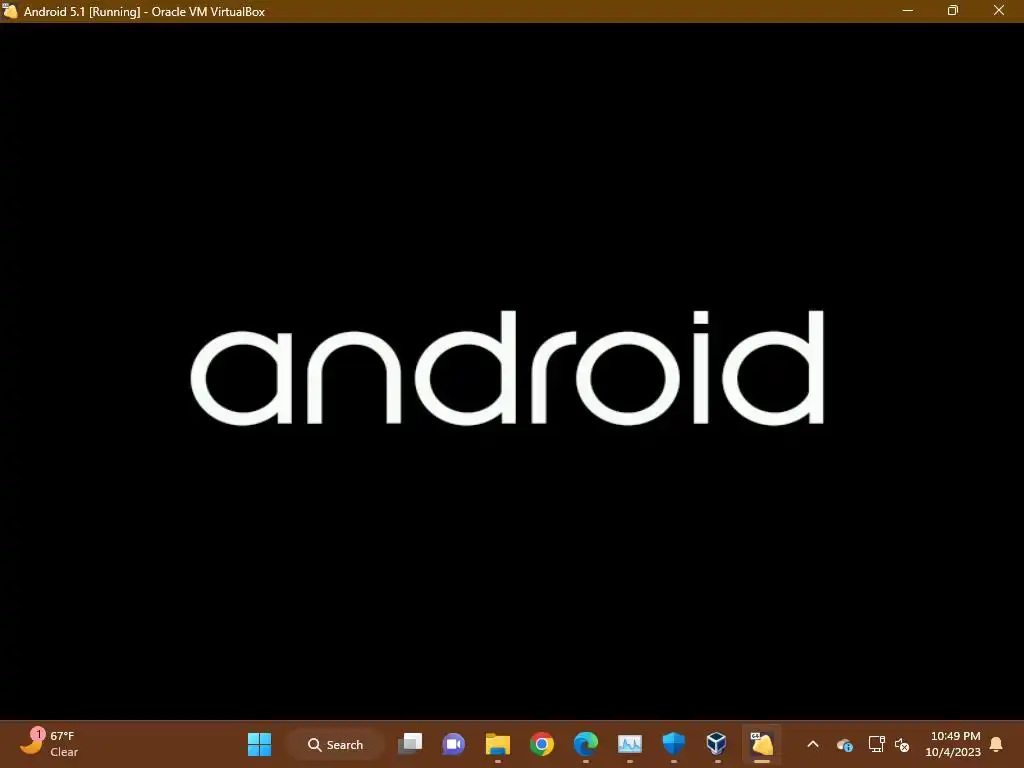Expand hidden system tray icons chevron
This screenshot has height=768, width=1024.
click(813, 744)
